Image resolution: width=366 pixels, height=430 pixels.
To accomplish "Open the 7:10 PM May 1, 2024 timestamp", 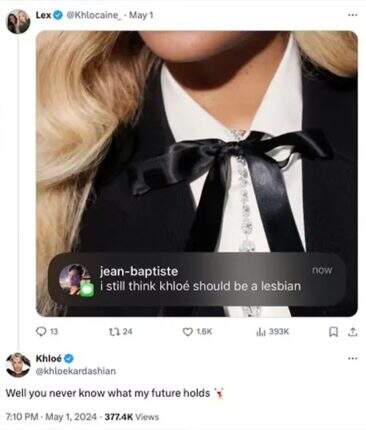I will click(52, 417).
